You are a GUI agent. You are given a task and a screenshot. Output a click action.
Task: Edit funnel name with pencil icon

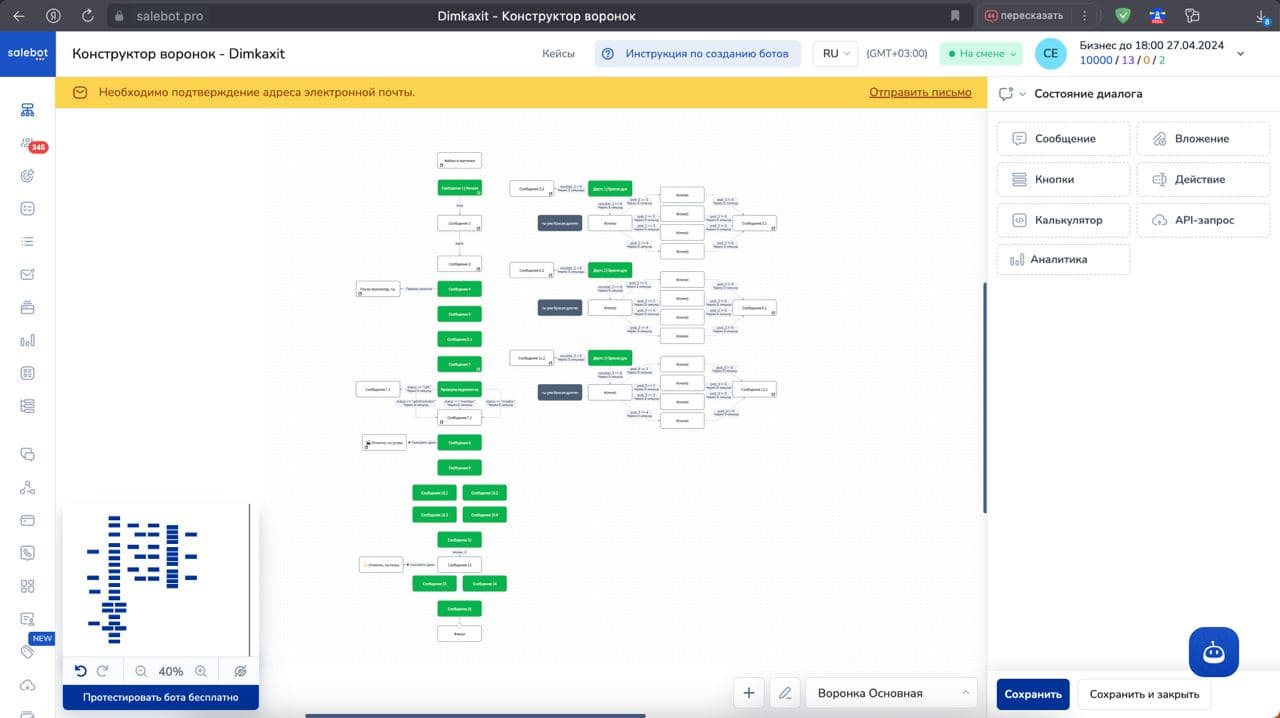[x=785, y=693]
